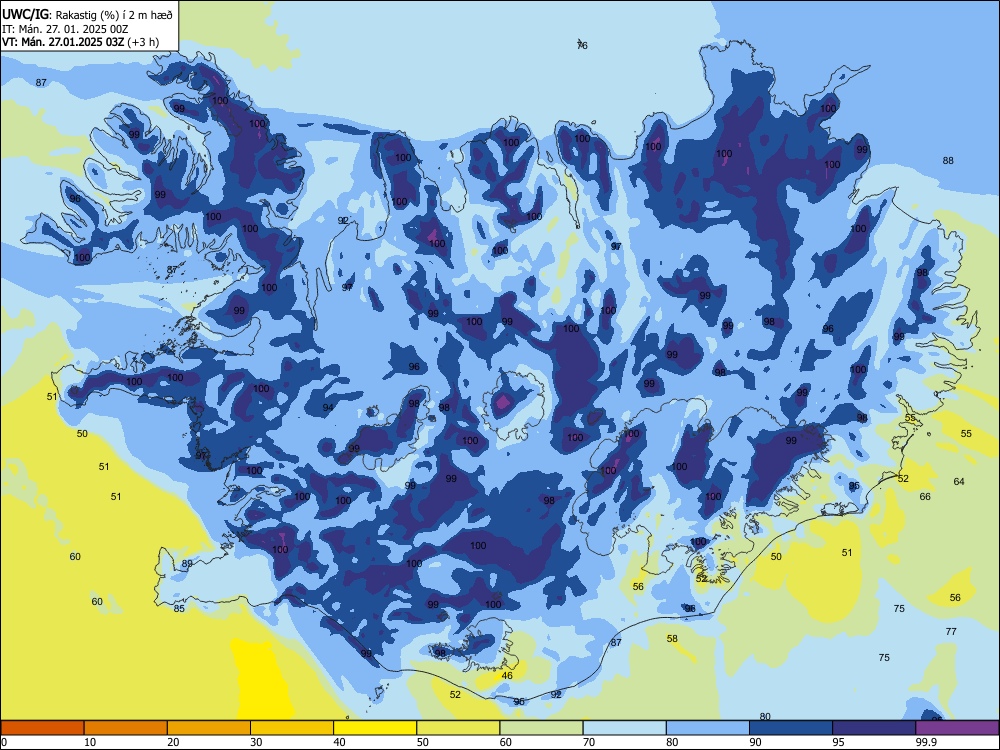
Task: Click the humidity value '85' southwest of Reykjanes
Action: (179, 608)
